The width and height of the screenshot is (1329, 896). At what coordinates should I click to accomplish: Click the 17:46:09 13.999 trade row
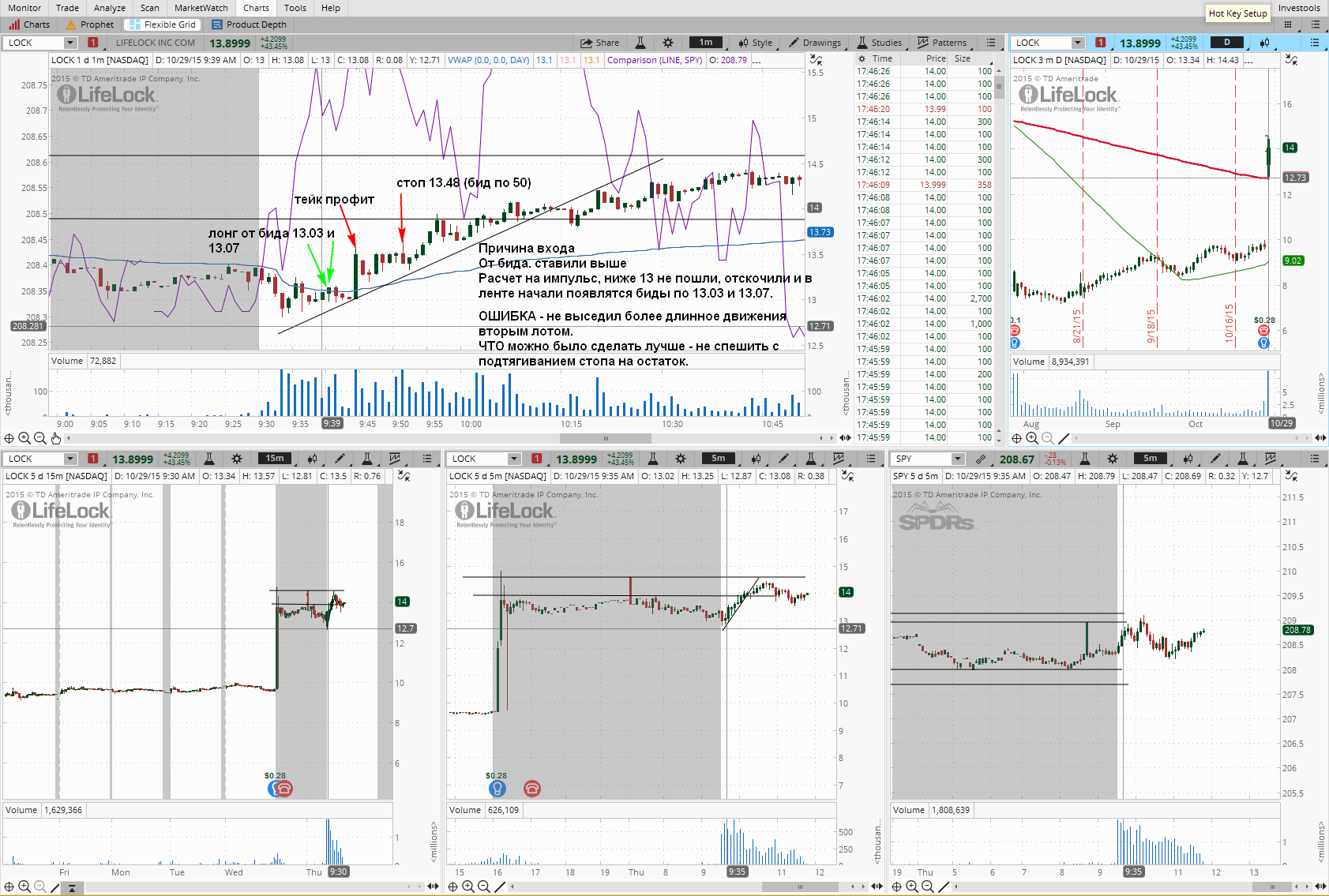click(x=924, y=185)
